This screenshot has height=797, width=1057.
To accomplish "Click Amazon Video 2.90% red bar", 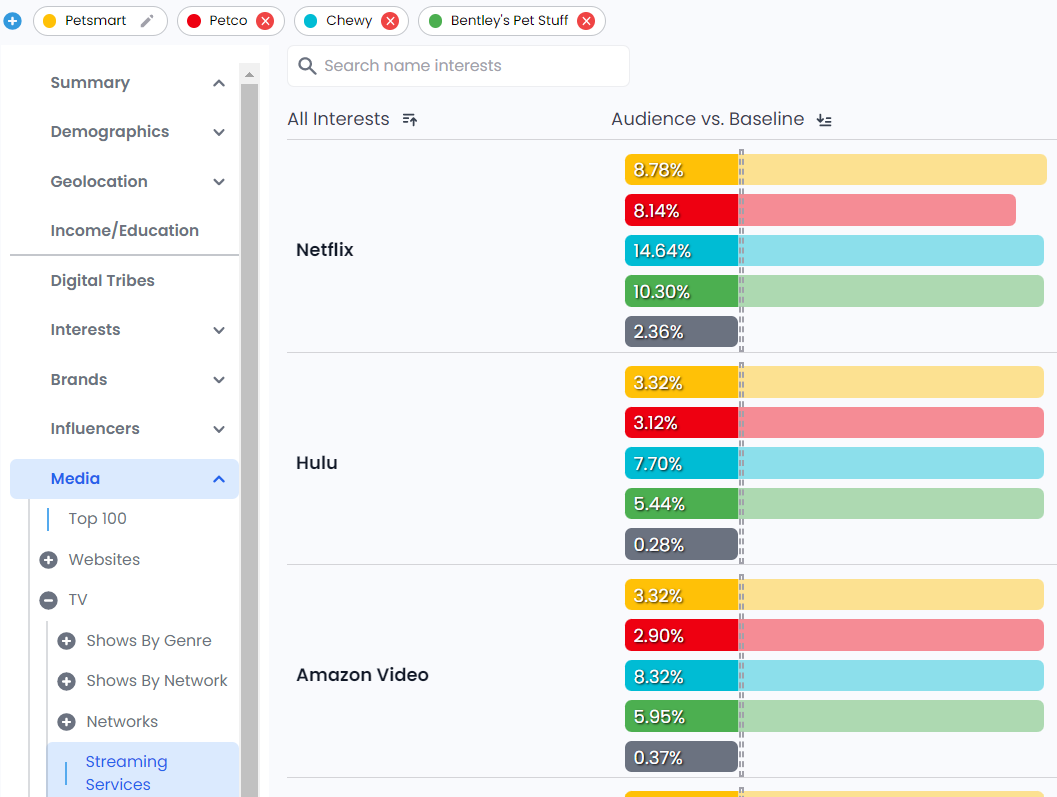I will pyautogui.click(x=835, y=635).
